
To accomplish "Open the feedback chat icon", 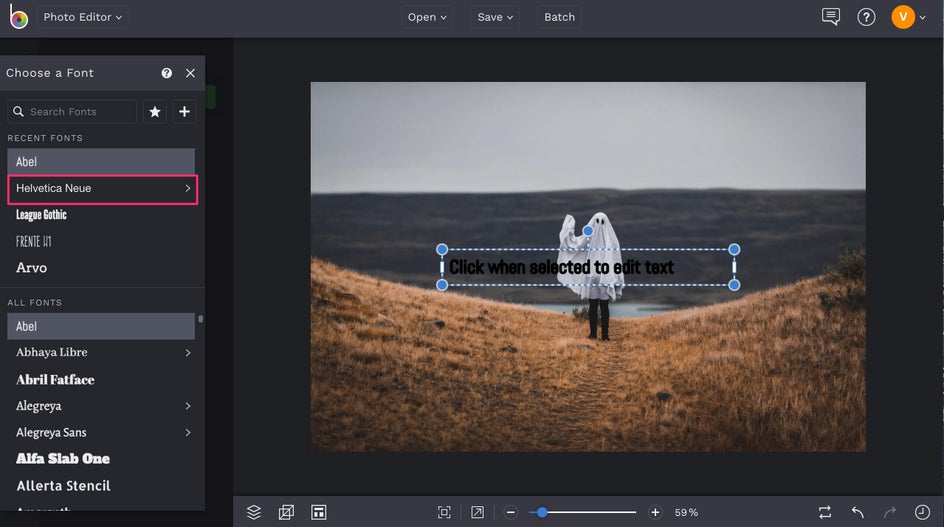I will pos(830,17).
